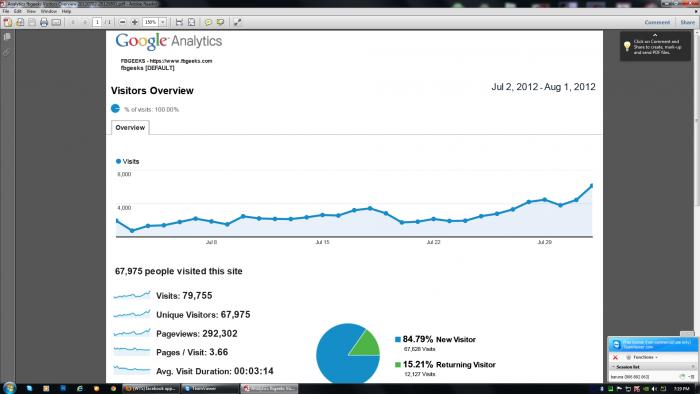The width and height of the screenshot is (700, 394).
Task: Click the page number input field
Action: point(97,22)
